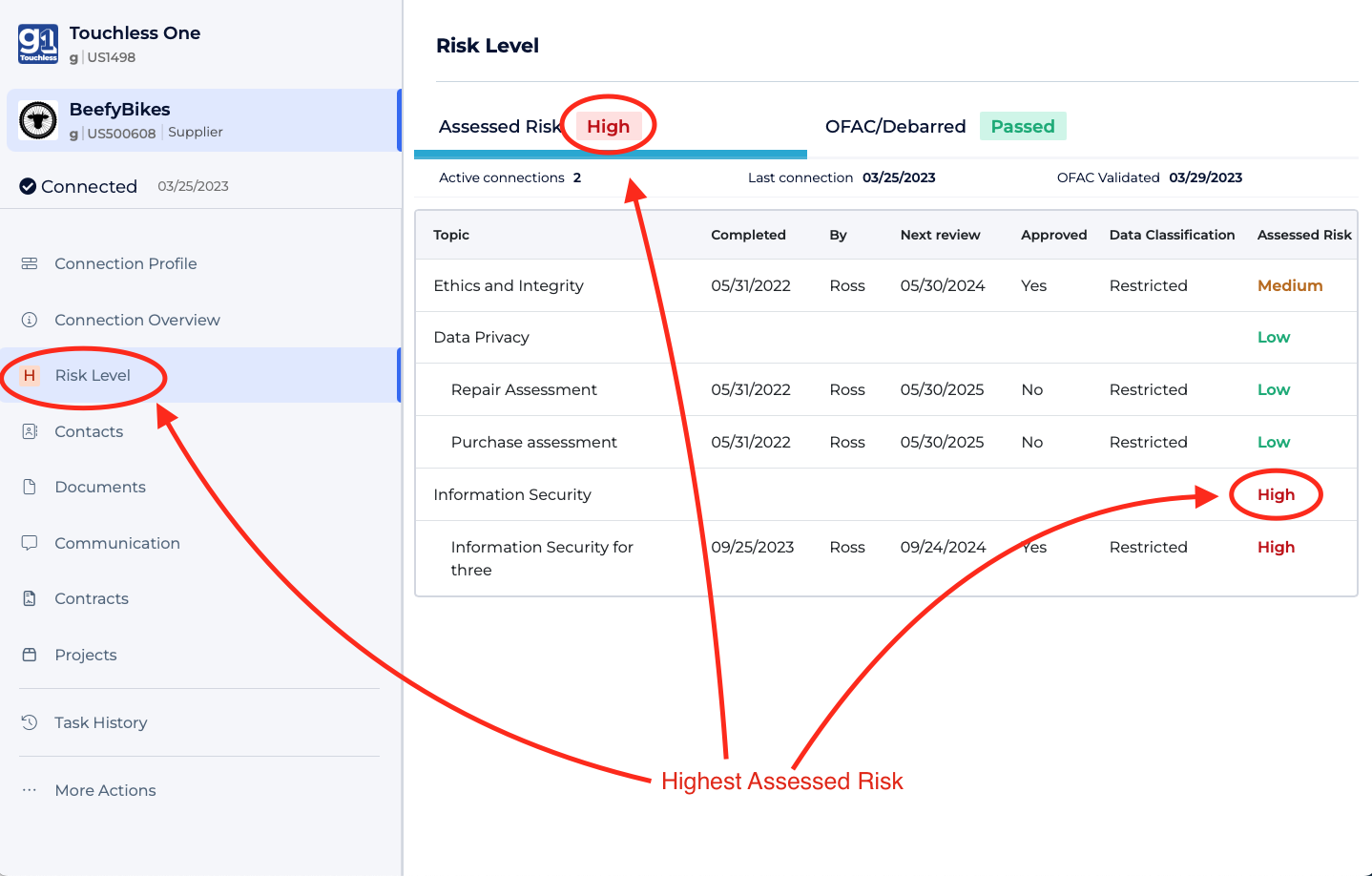The width and height of the screenshot is (1372, 876).
Task: Click the Touchless One g1 logo
Action: [x=37, y=43]
